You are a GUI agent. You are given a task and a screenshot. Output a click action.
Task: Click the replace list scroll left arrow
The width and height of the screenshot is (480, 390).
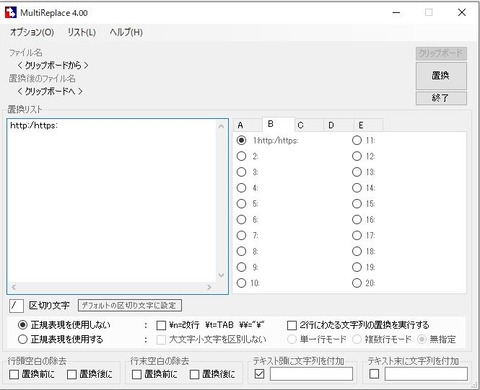14,287
